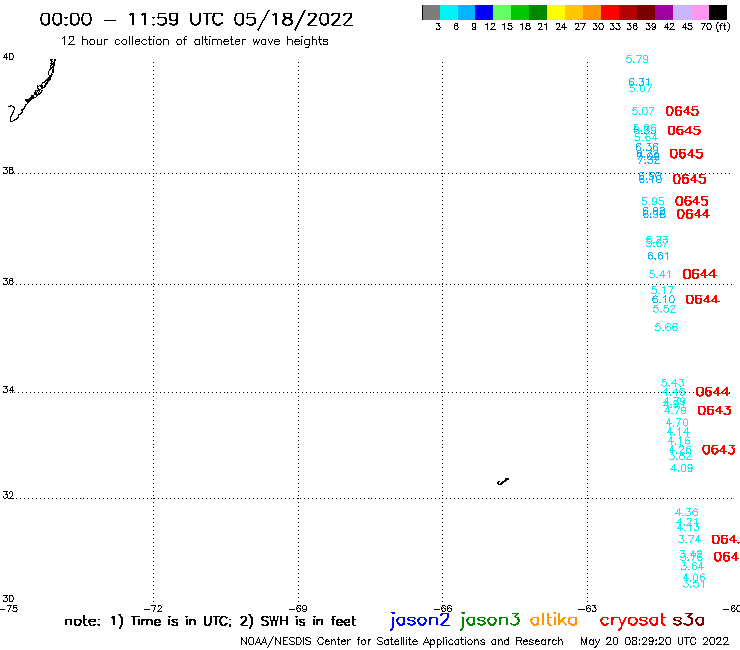Click the green 'jason3' satellite label
740x650 pixels.
[490, 620]
